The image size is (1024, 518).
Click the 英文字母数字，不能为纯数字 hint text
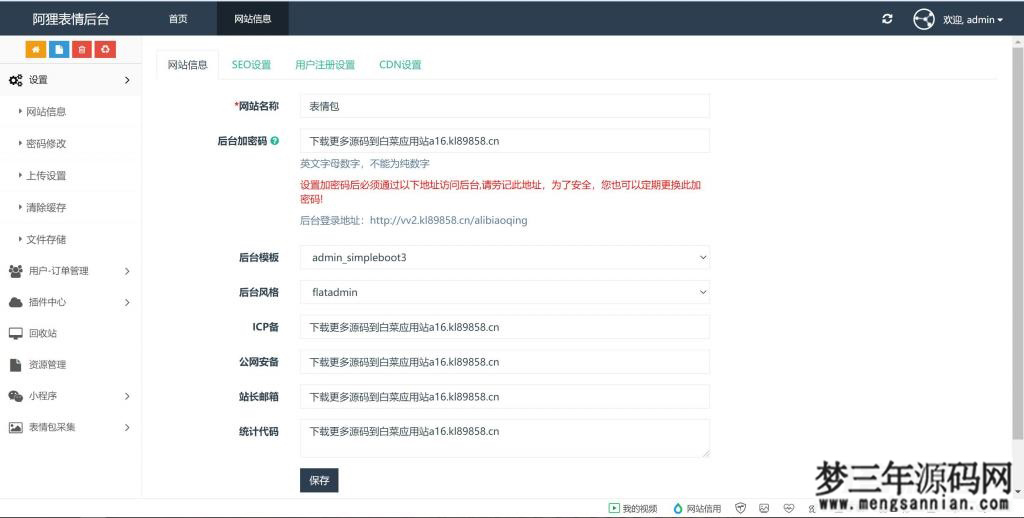(x=364, y=163)
